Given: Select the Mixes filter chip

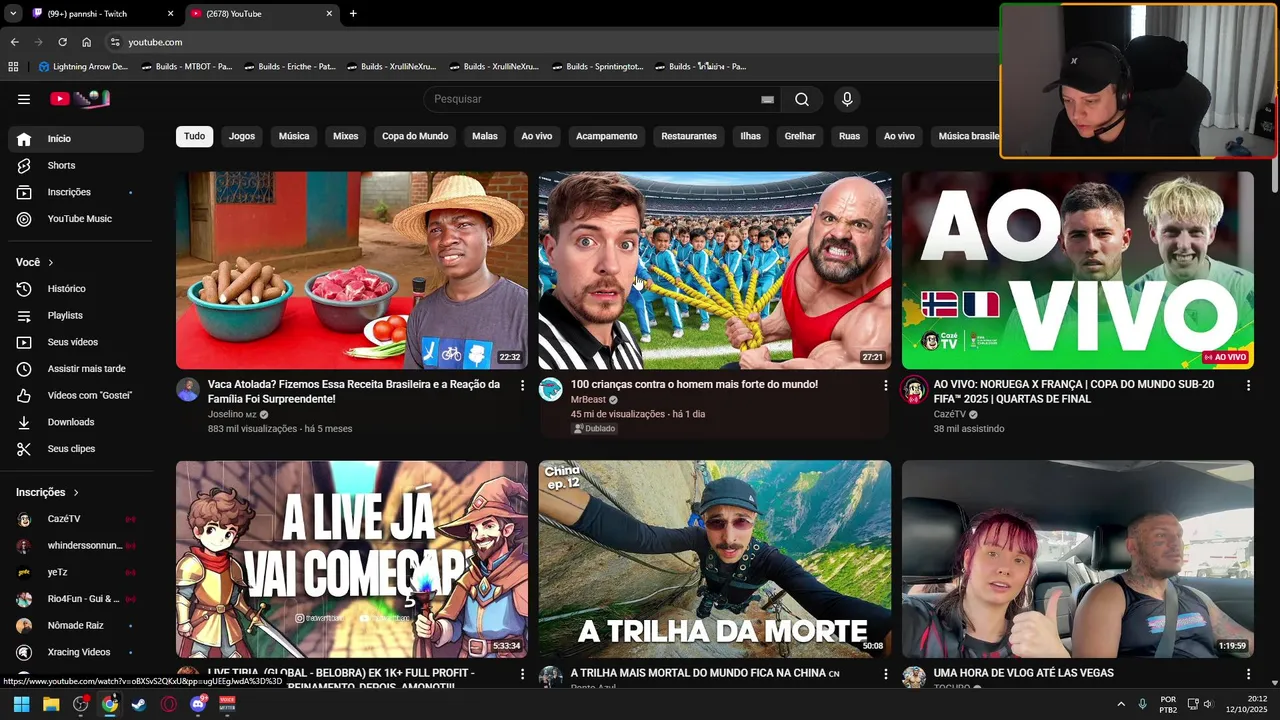Looking at the screenshot, I should tap(346, 136).
